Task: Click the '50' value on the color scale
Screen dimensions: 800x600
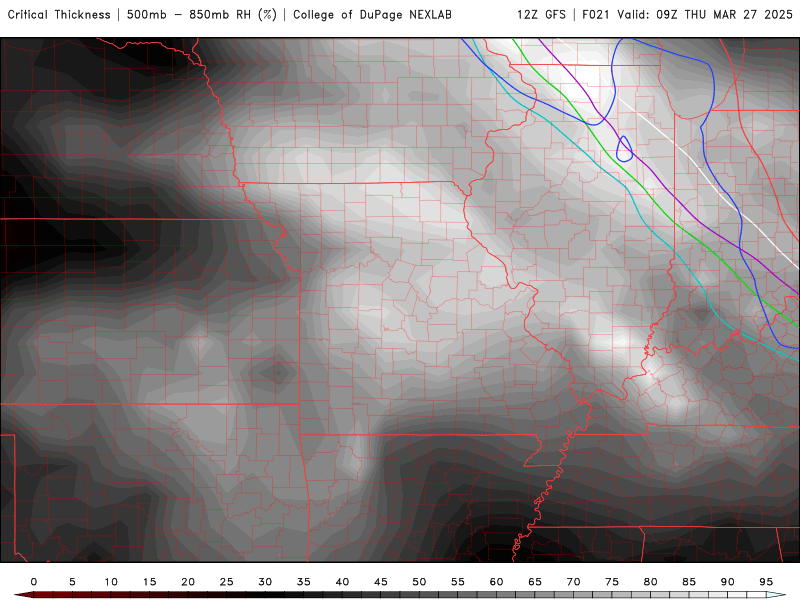Action: click(419, 582)
